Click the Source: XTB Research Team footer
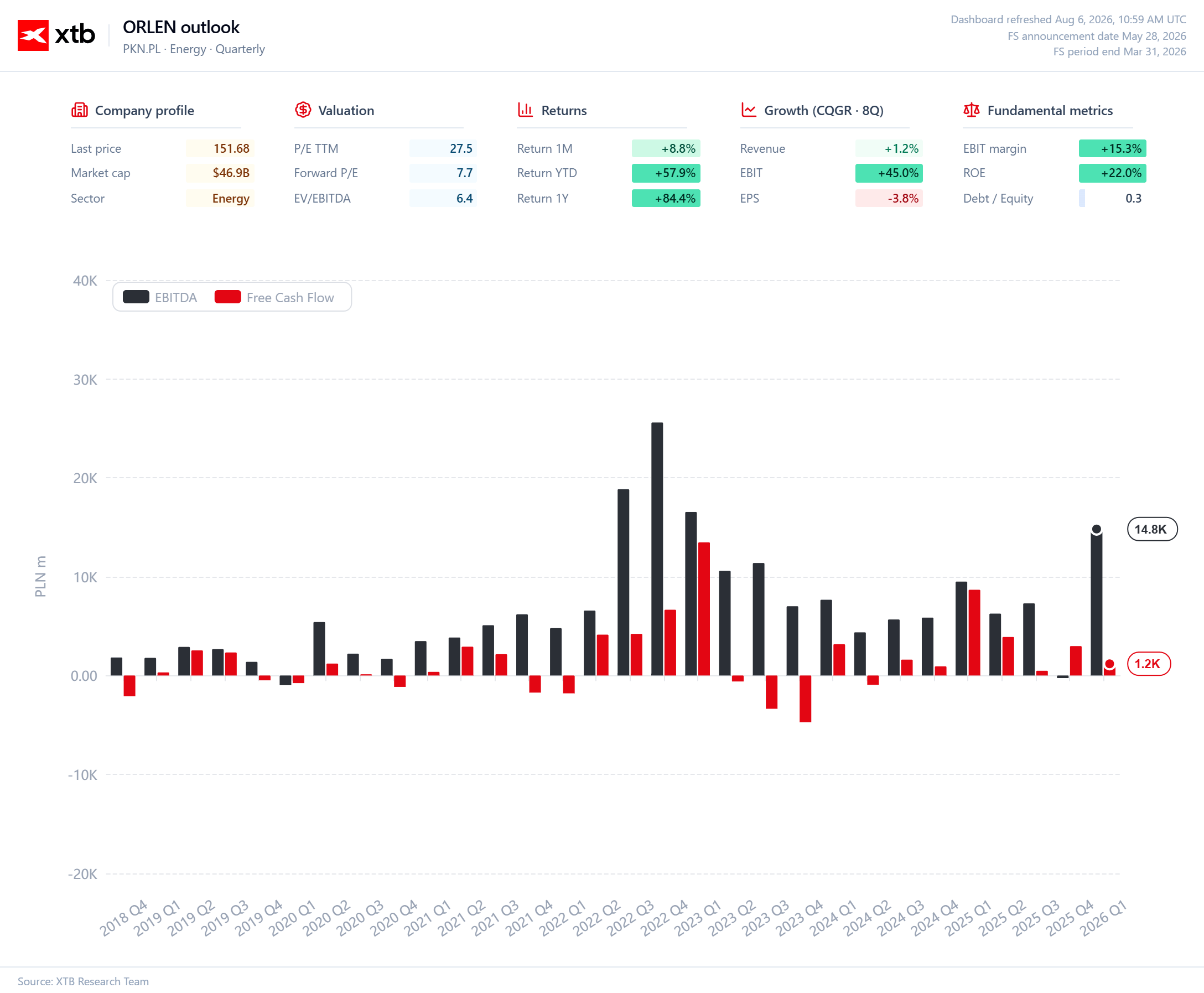 tap(83, 981)
